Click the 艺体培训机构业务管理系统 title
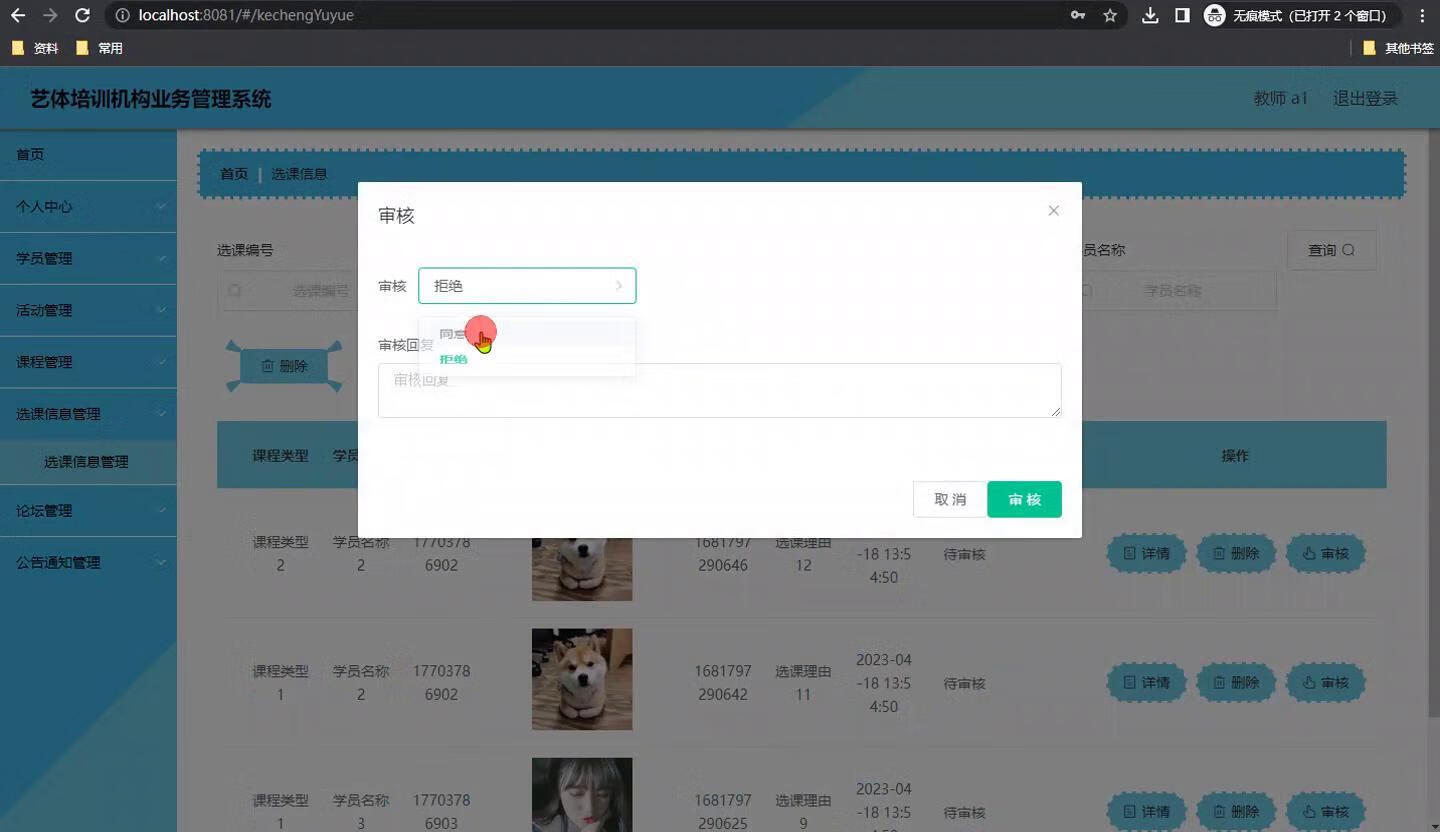This screenshot has width=1440, height=832. pos(151,99)
